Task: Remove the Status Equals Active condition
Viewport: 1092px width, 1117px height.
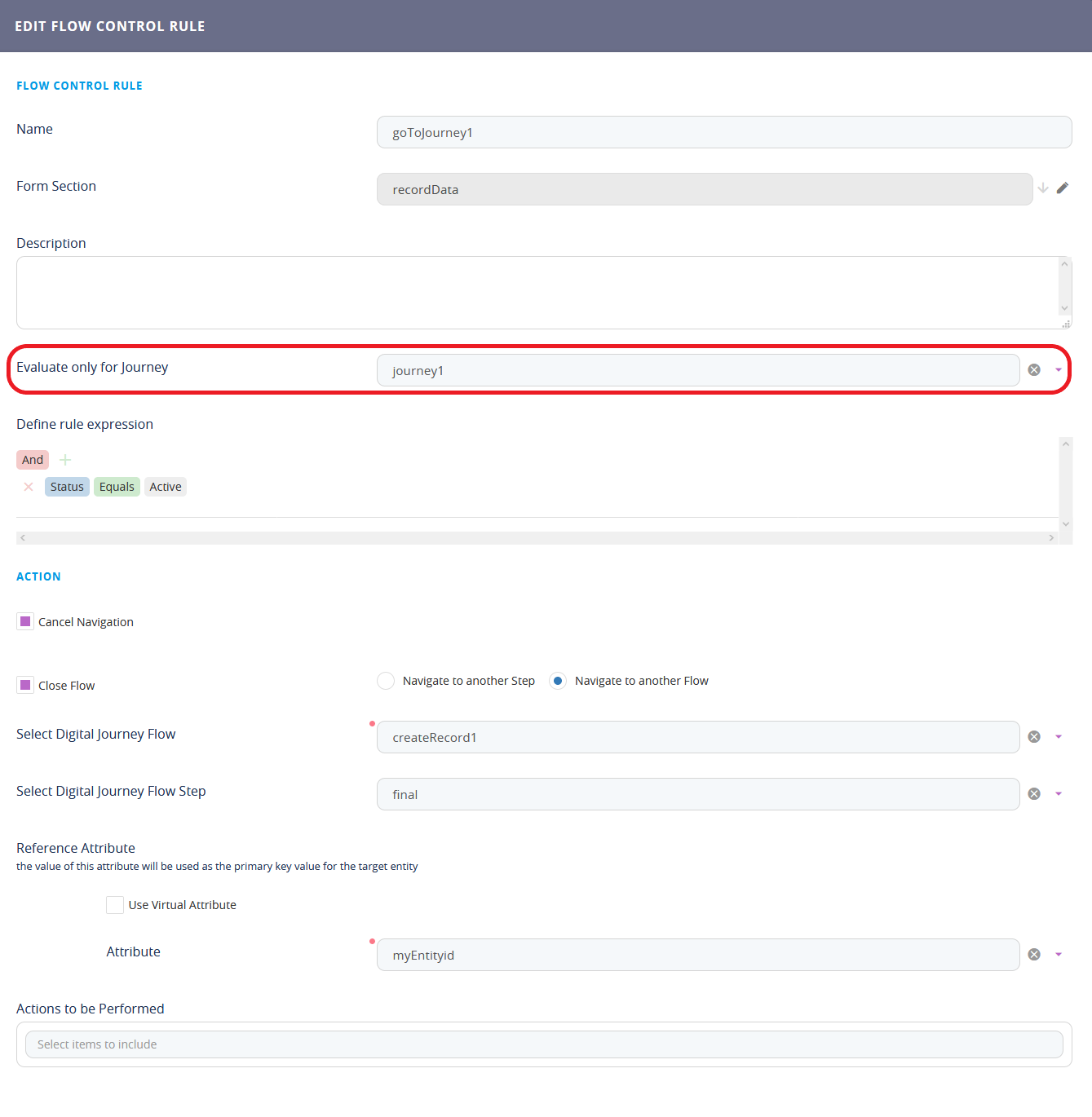Action: (29, 487)
